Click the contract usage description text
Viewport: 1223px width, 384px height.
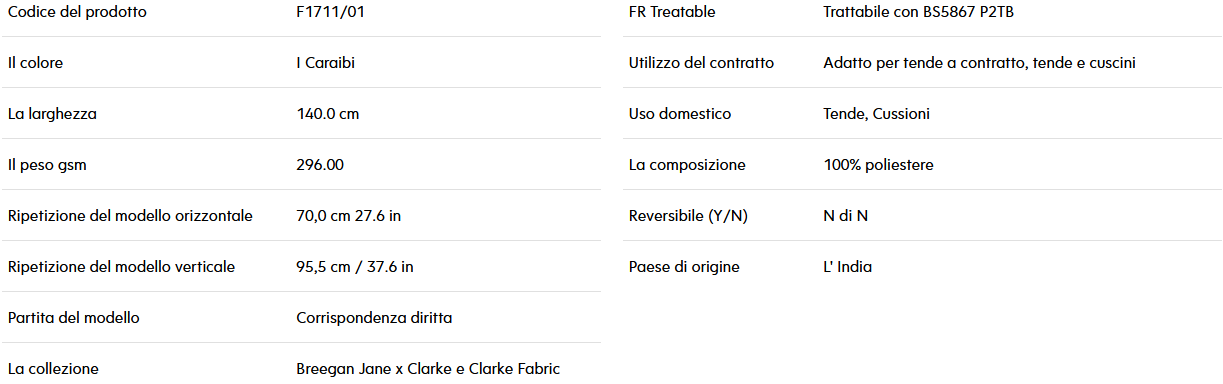point(980,63)
